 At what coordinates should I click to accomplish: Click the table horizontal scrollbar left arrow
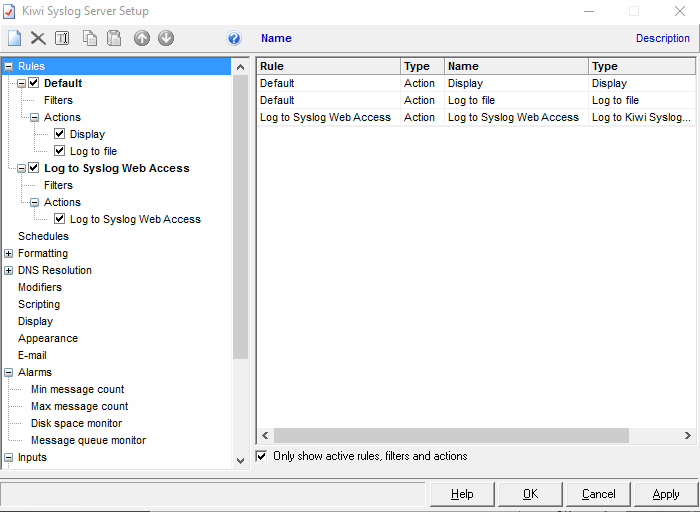point(265,435)
